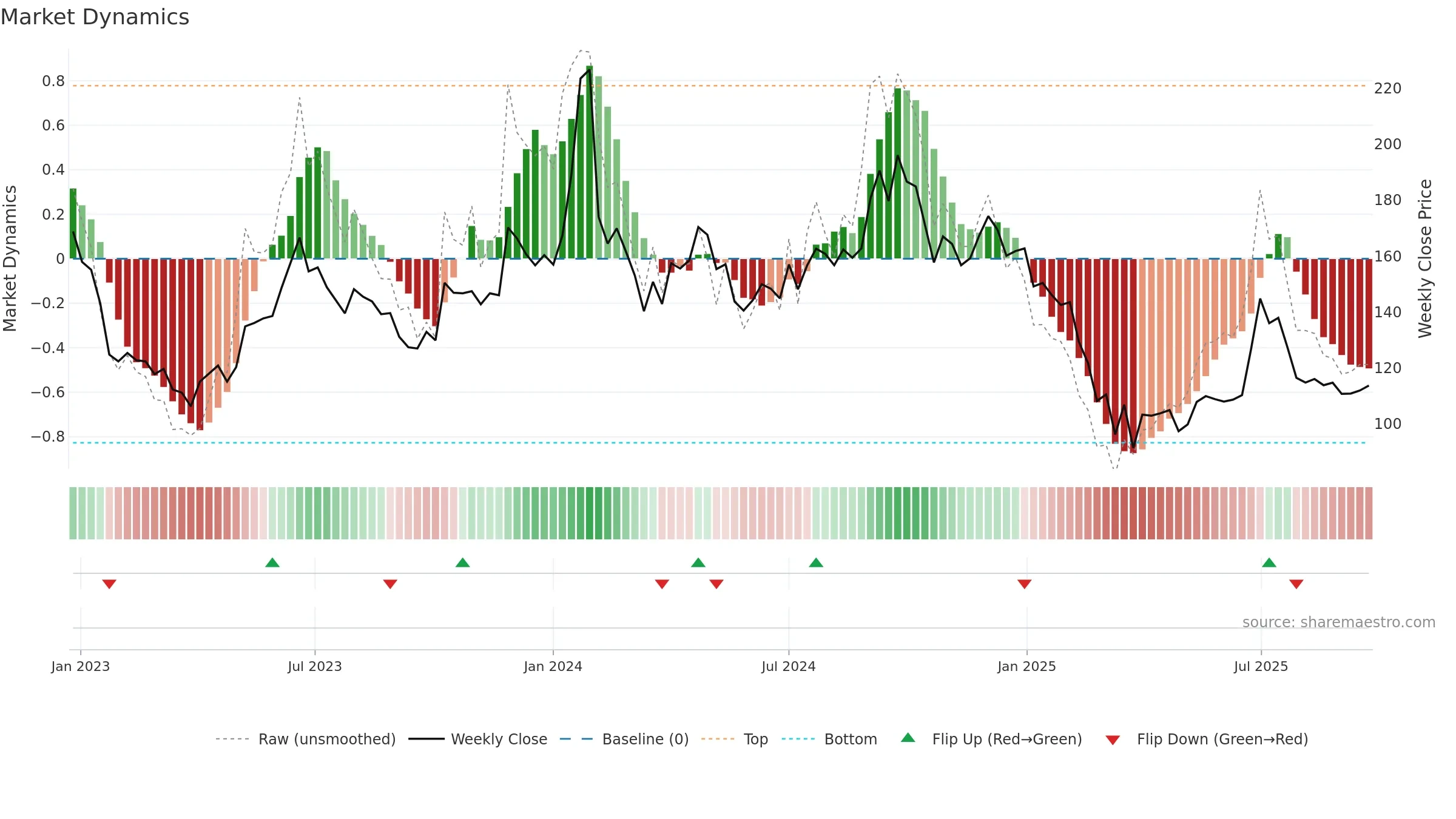Click the Raw (unsmoothed) legend entry
Screen dimensions: 1456x819
[306, 739]
